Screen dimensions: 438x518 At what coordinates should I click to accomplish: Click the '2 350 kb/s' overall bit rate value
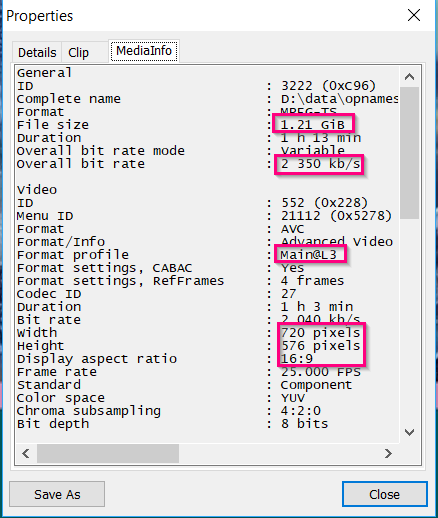click(x=321, y=164)
